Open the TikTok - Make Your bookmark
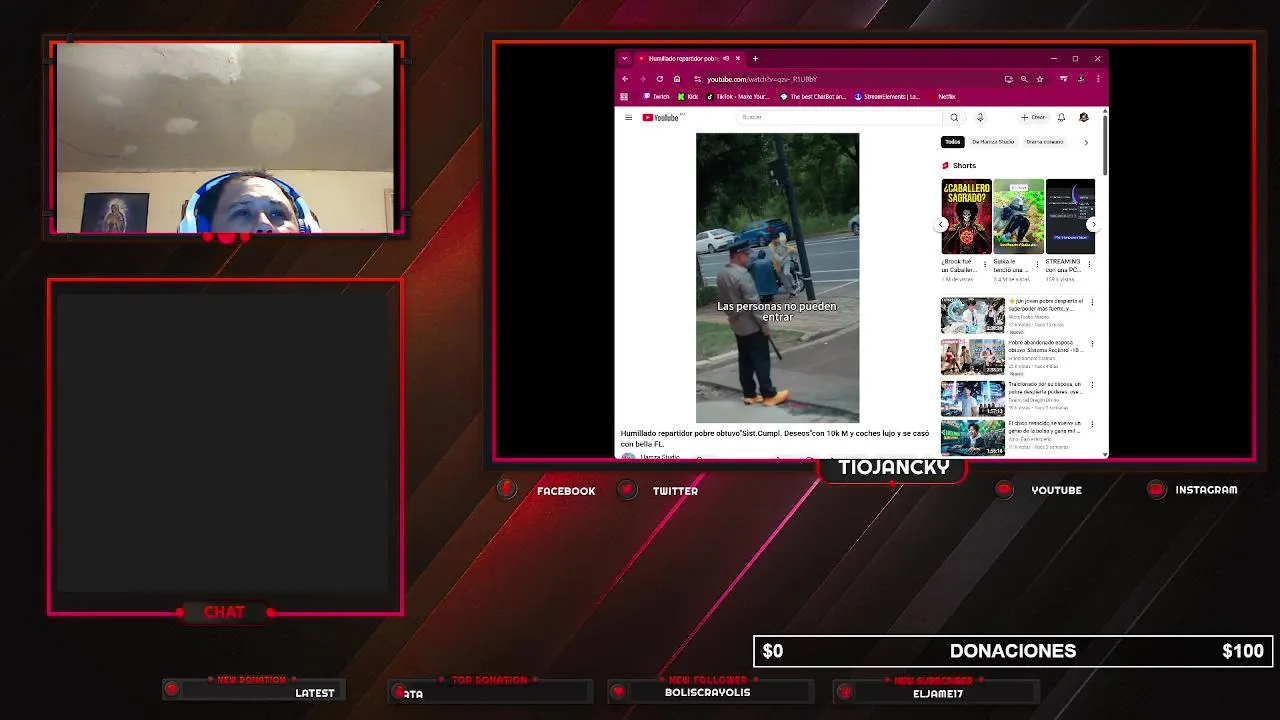1280x720 pixels. [738, 97]
